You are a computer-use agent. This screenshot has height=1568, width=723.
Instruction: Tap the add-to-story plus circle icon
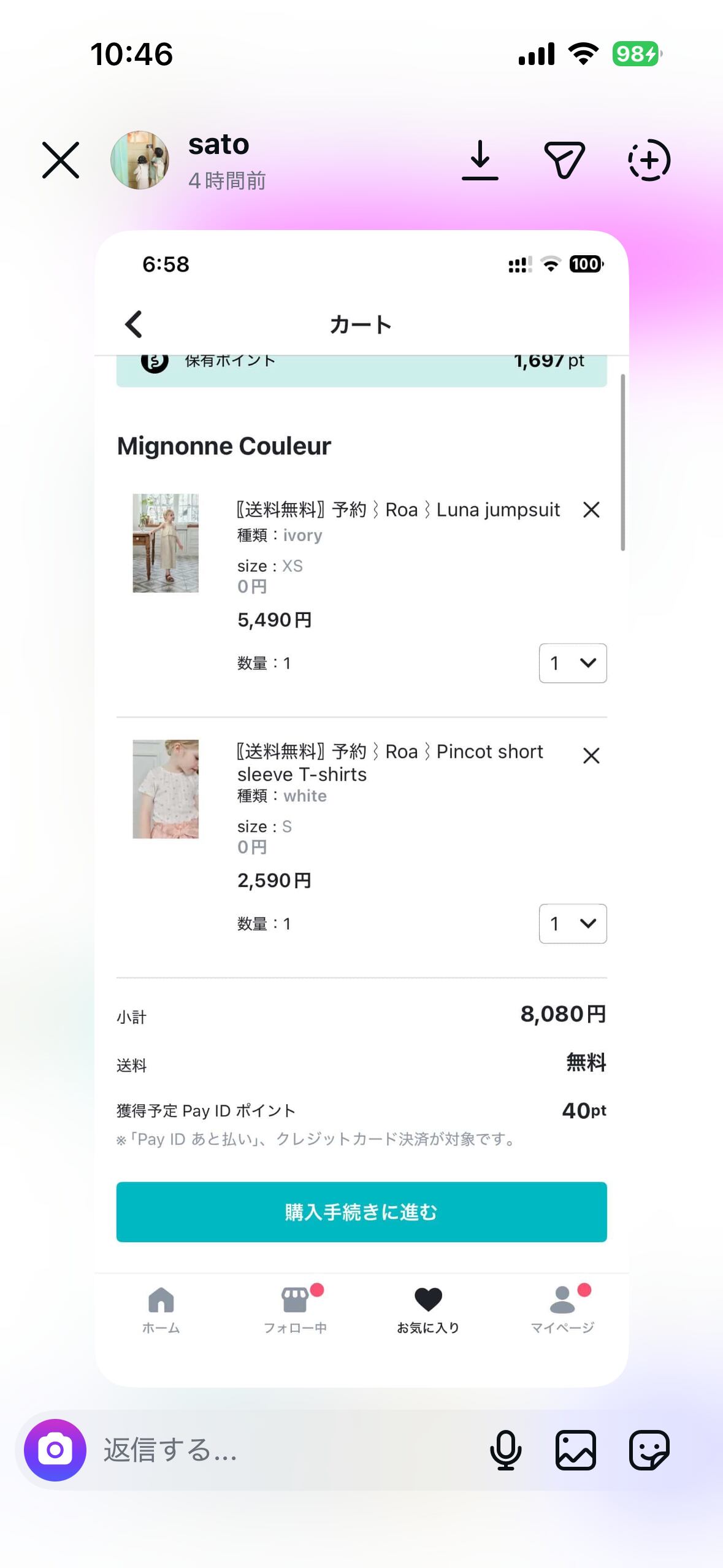point(649,160)
